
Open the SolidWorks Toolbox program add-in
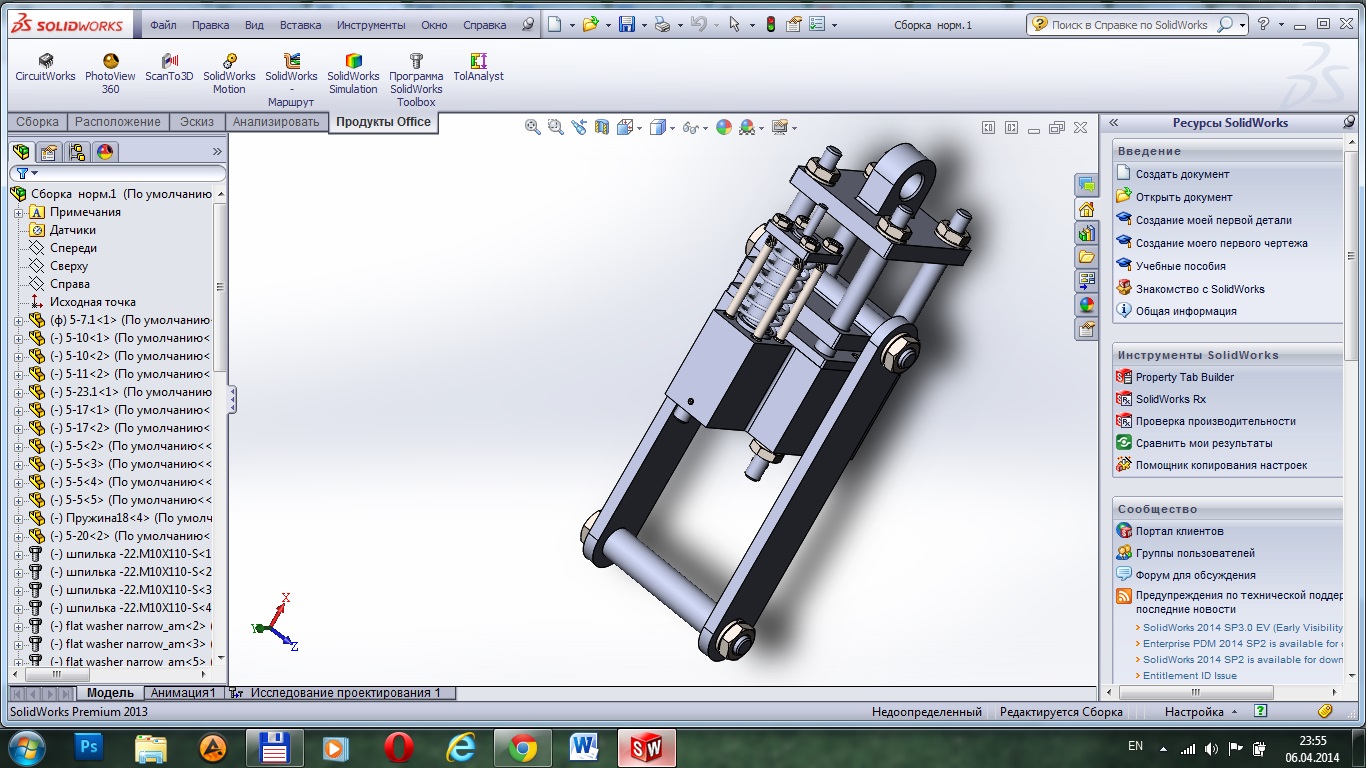click(x=416, y=81)
